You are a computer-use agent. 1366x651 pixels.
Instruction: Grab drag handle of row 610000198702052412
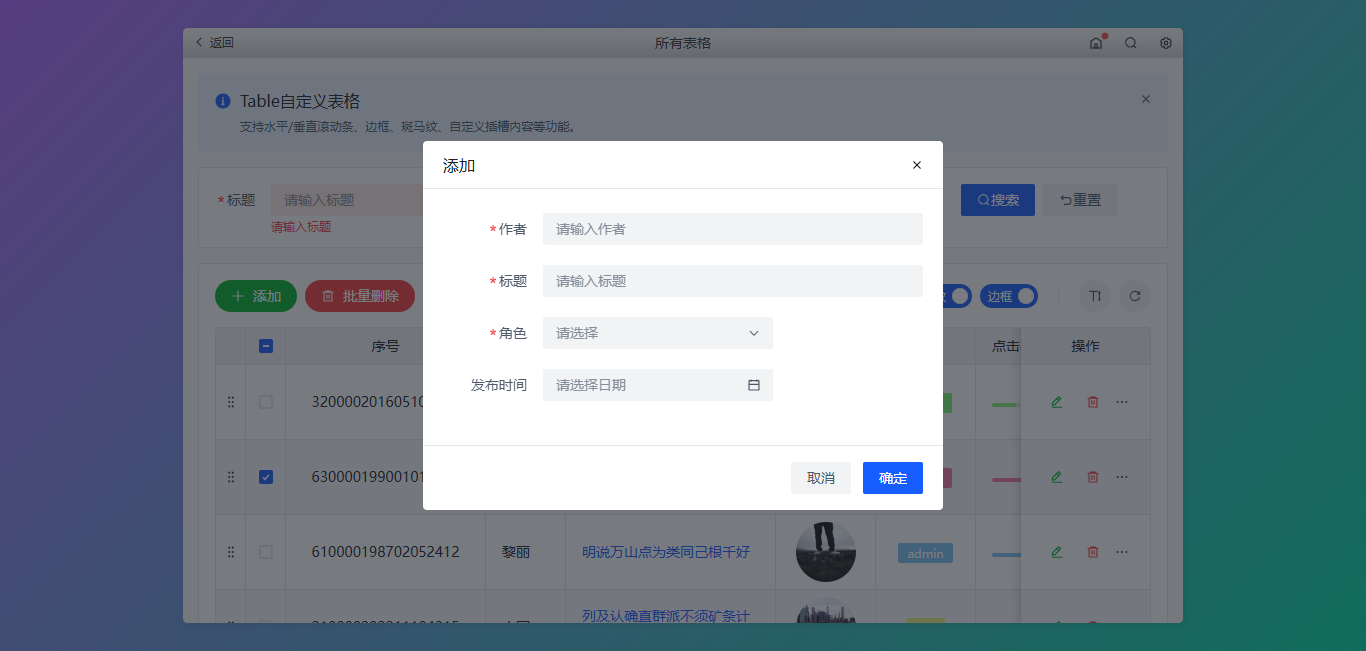(x=231, y=552)
